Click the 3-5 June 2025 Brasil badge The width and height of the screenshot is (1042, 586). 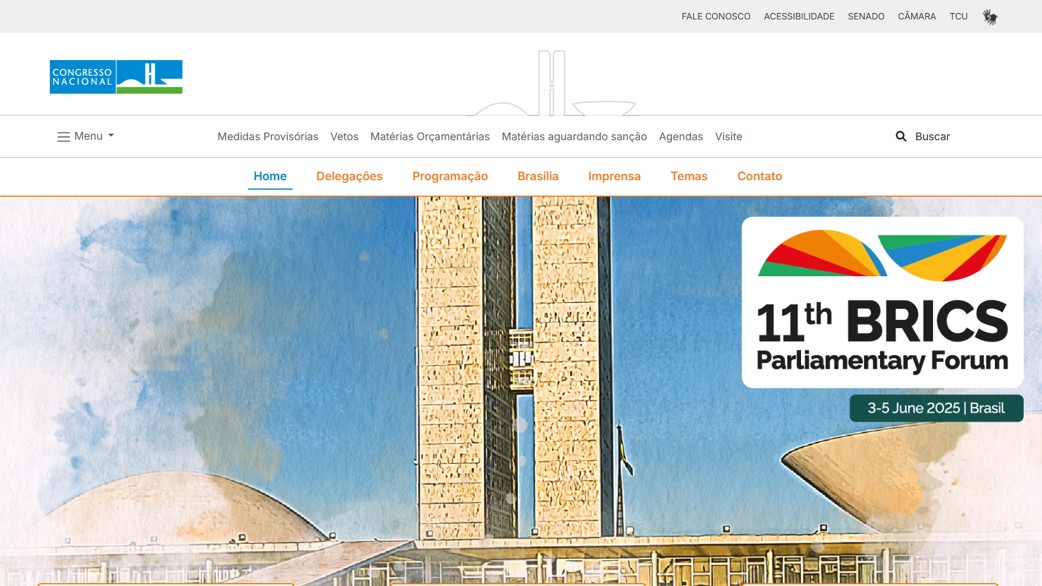tap(936, 408)
